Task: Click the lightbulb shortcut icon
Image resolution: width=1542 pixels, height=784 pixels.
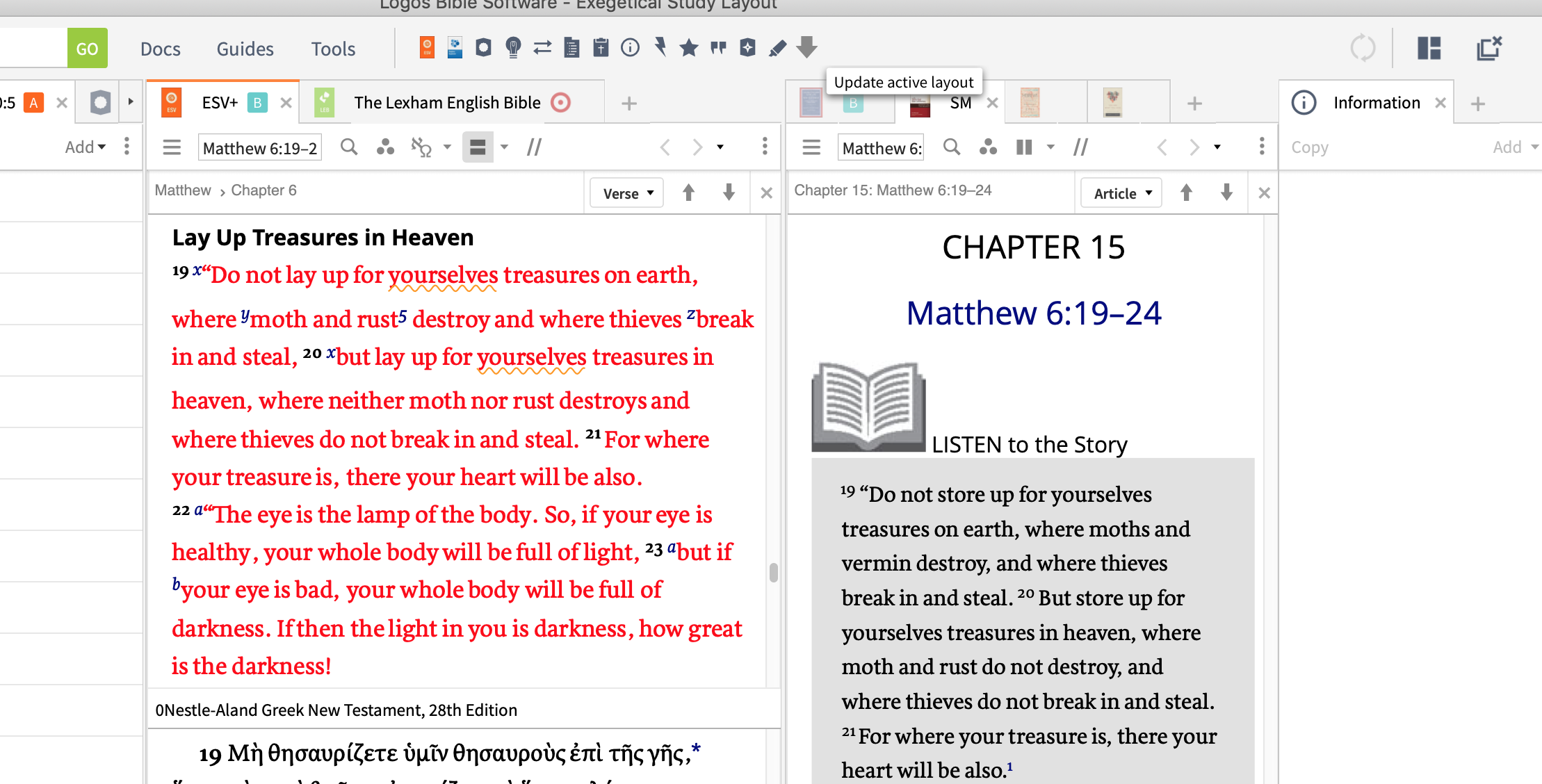Action: (x=513, y=48)
